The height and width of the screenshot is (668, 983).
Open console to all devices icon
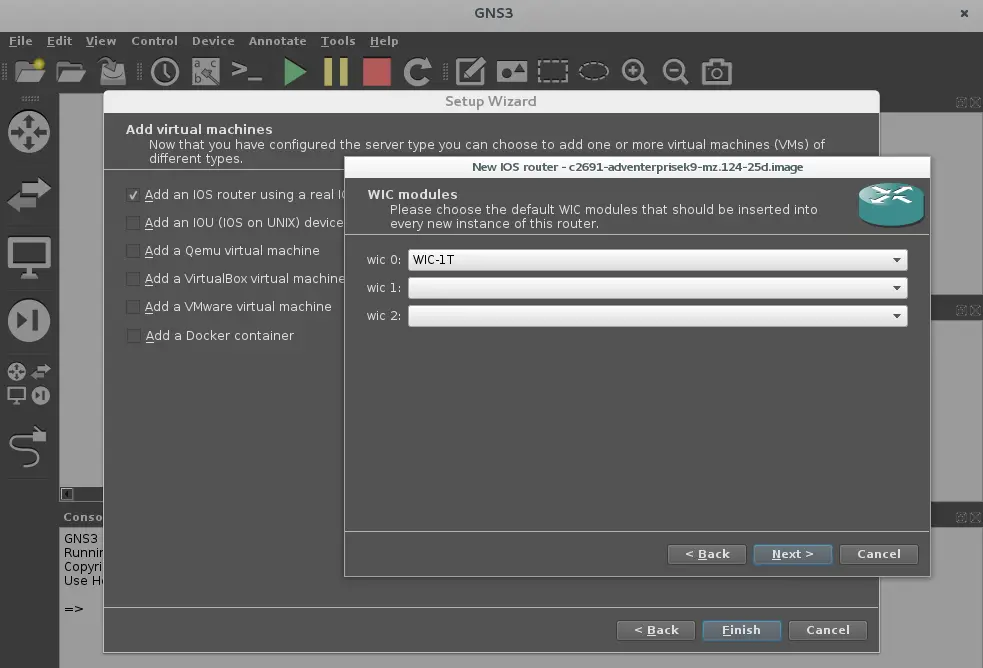[x=246, y=71]
